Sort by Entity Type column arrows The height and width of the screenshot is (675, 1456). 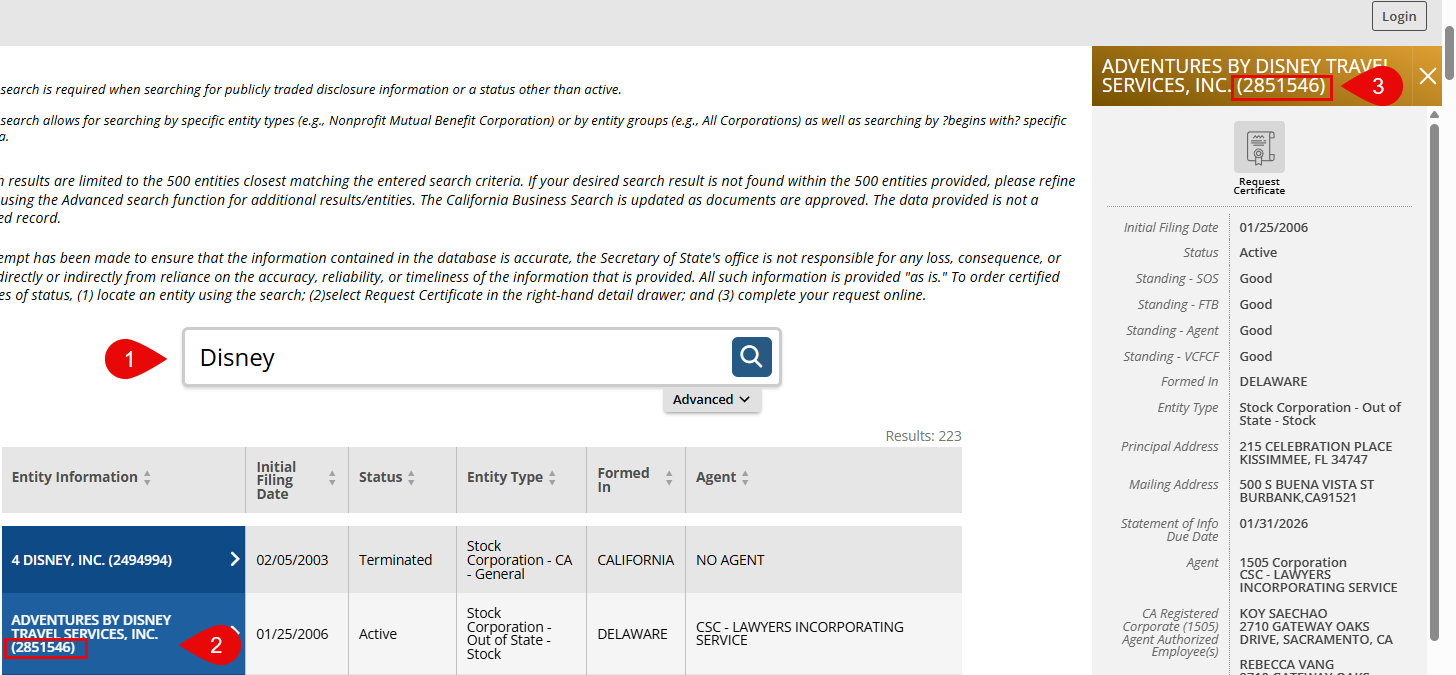coord(552,478)
